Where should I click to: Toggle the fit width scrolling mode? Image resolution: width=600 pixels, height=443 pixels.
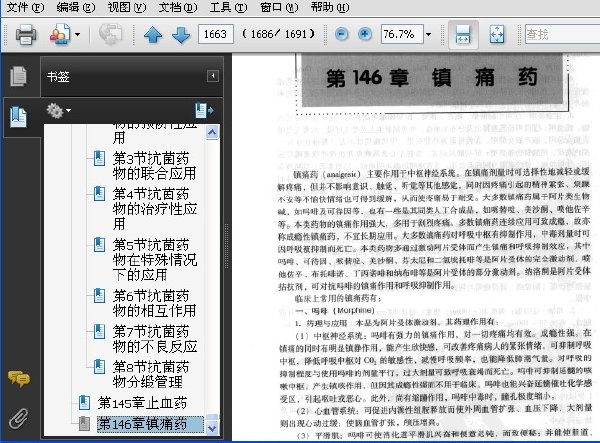coord(464,35)
